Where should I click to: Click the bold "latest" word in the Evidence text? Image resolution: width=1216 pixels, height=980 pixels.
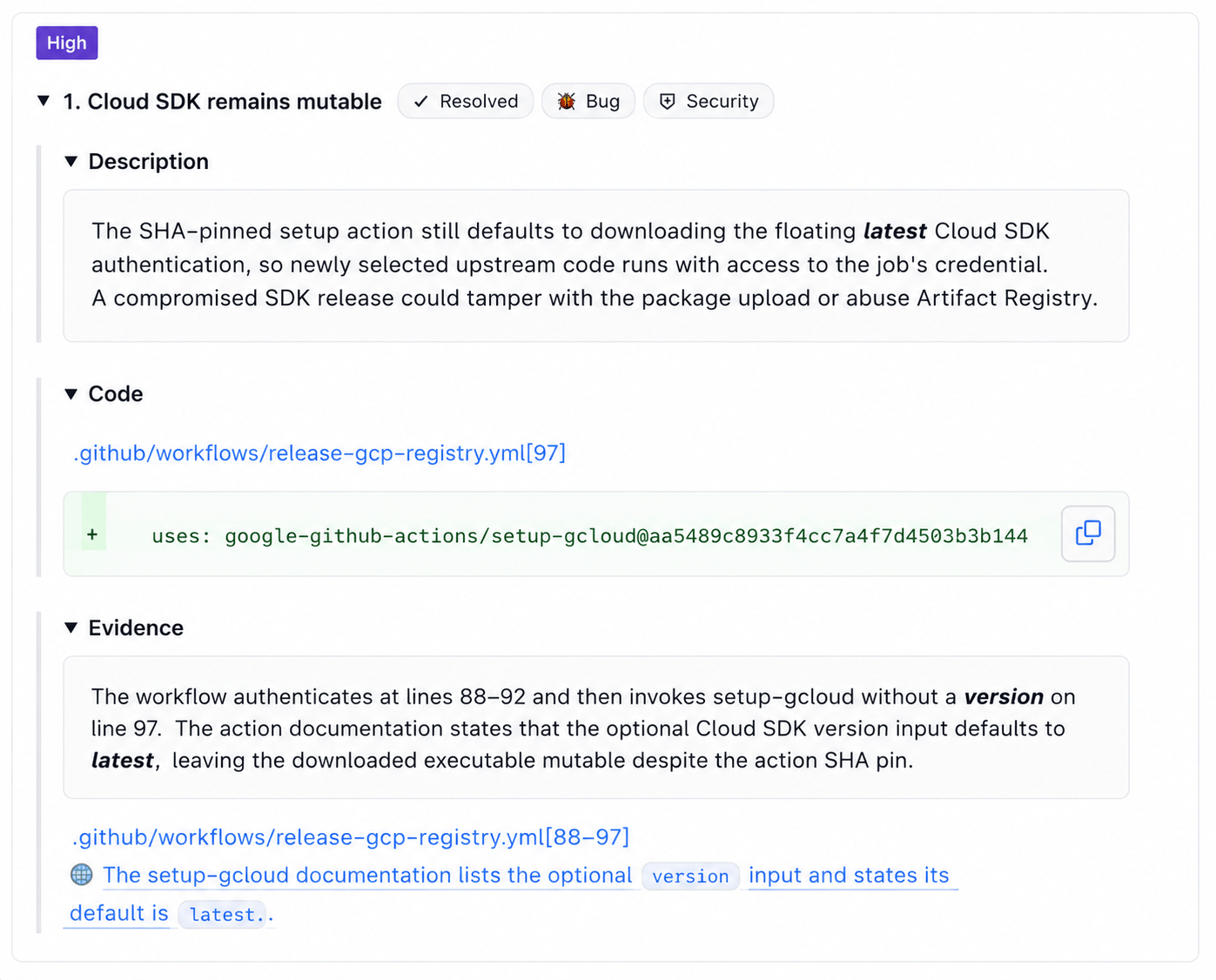123,761
